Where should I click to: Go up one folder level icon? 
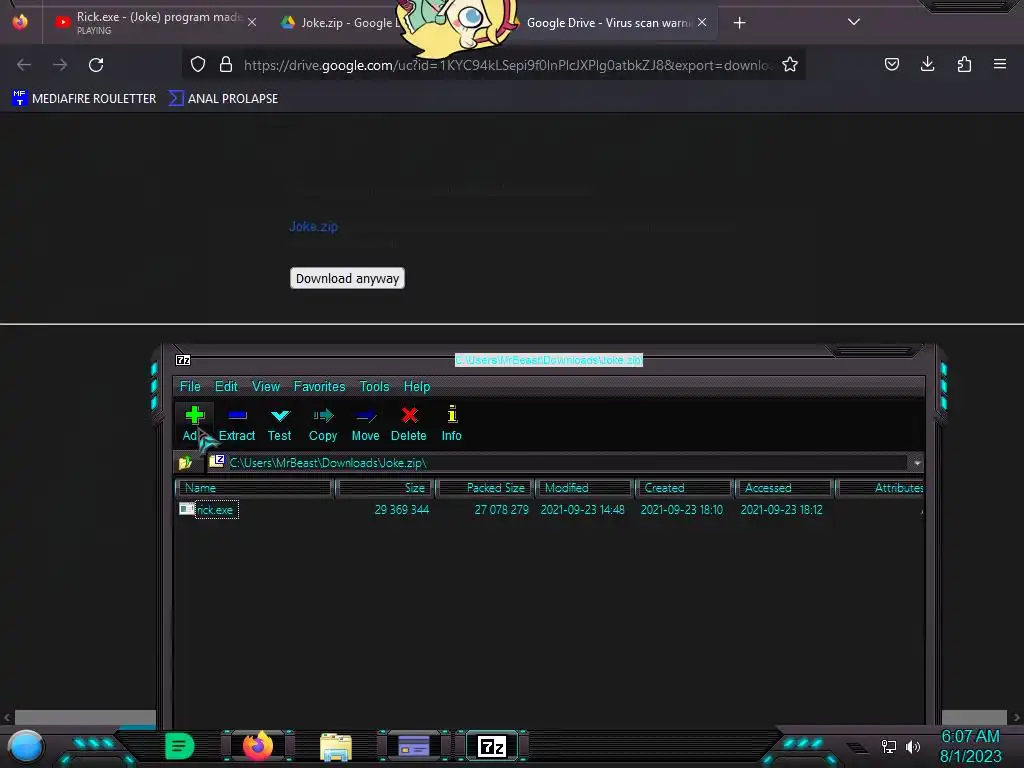click(185, 463)
